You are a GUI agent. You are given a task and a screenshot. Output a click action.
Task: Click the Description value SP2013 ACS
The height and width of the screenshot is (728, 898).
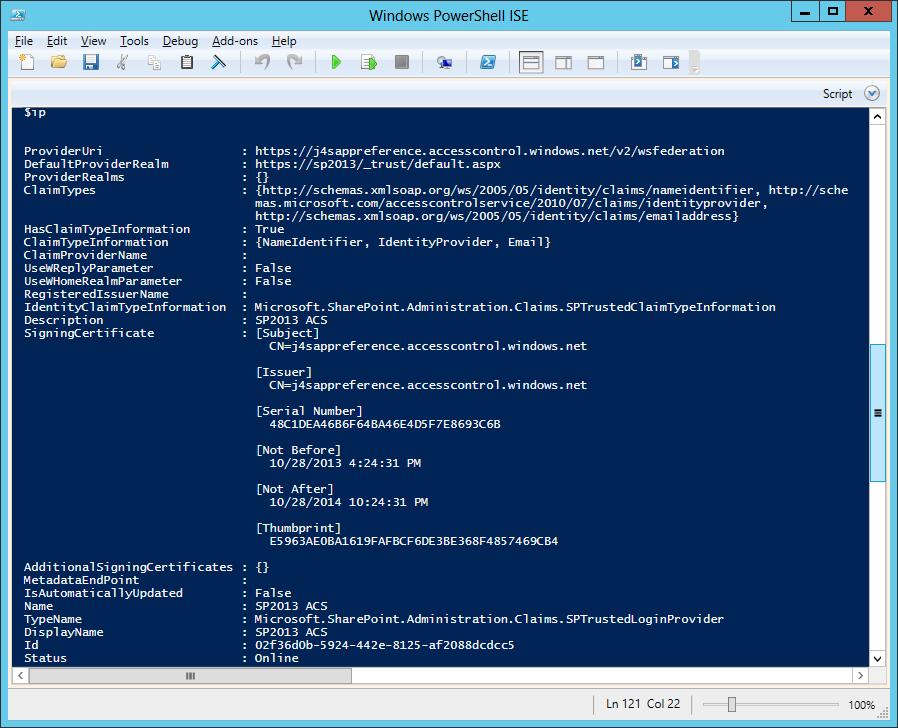pos(291,320)
